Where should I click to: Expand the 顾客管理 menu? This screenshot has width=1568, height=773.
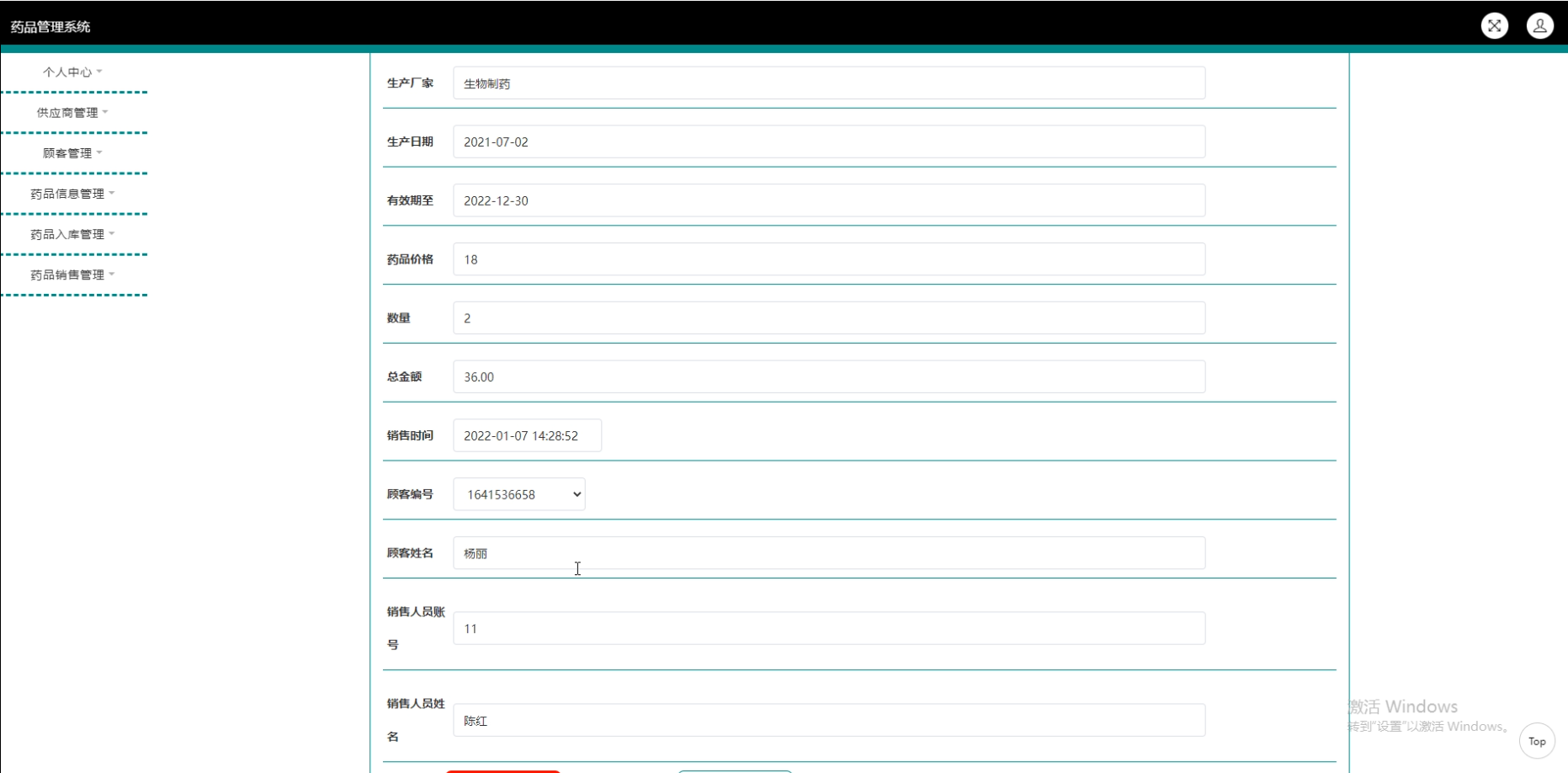click(73, 152)
